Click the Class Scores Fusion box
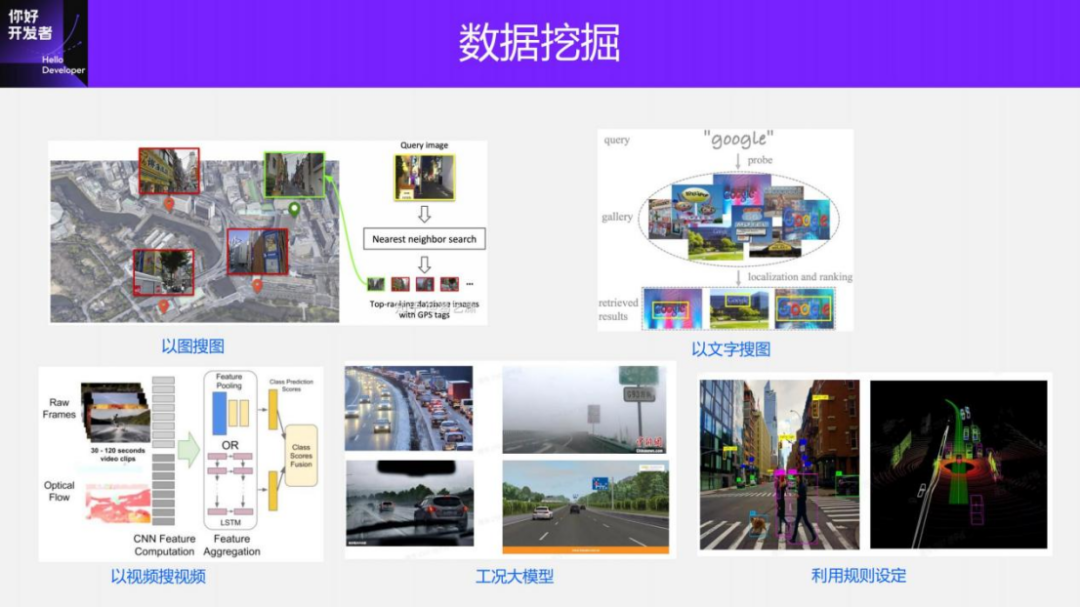This screenshot has height=608, width=1080. click(x=301, y=456)
